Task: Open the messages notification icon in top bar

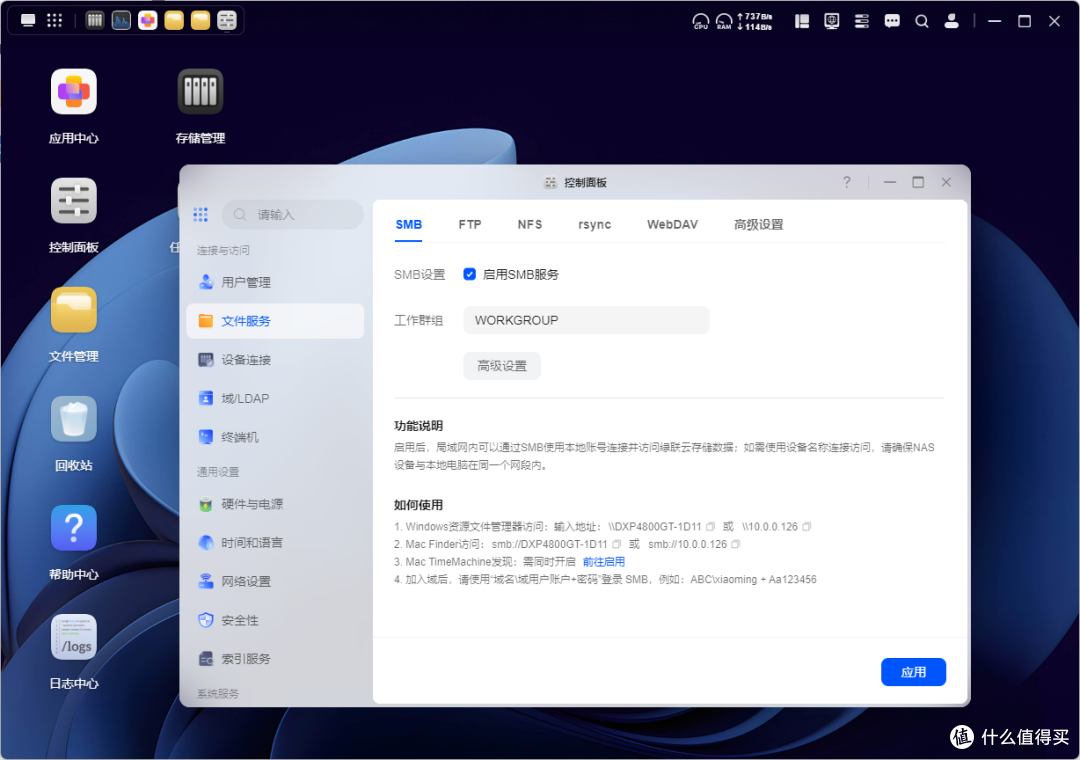Action: (892, 21)
